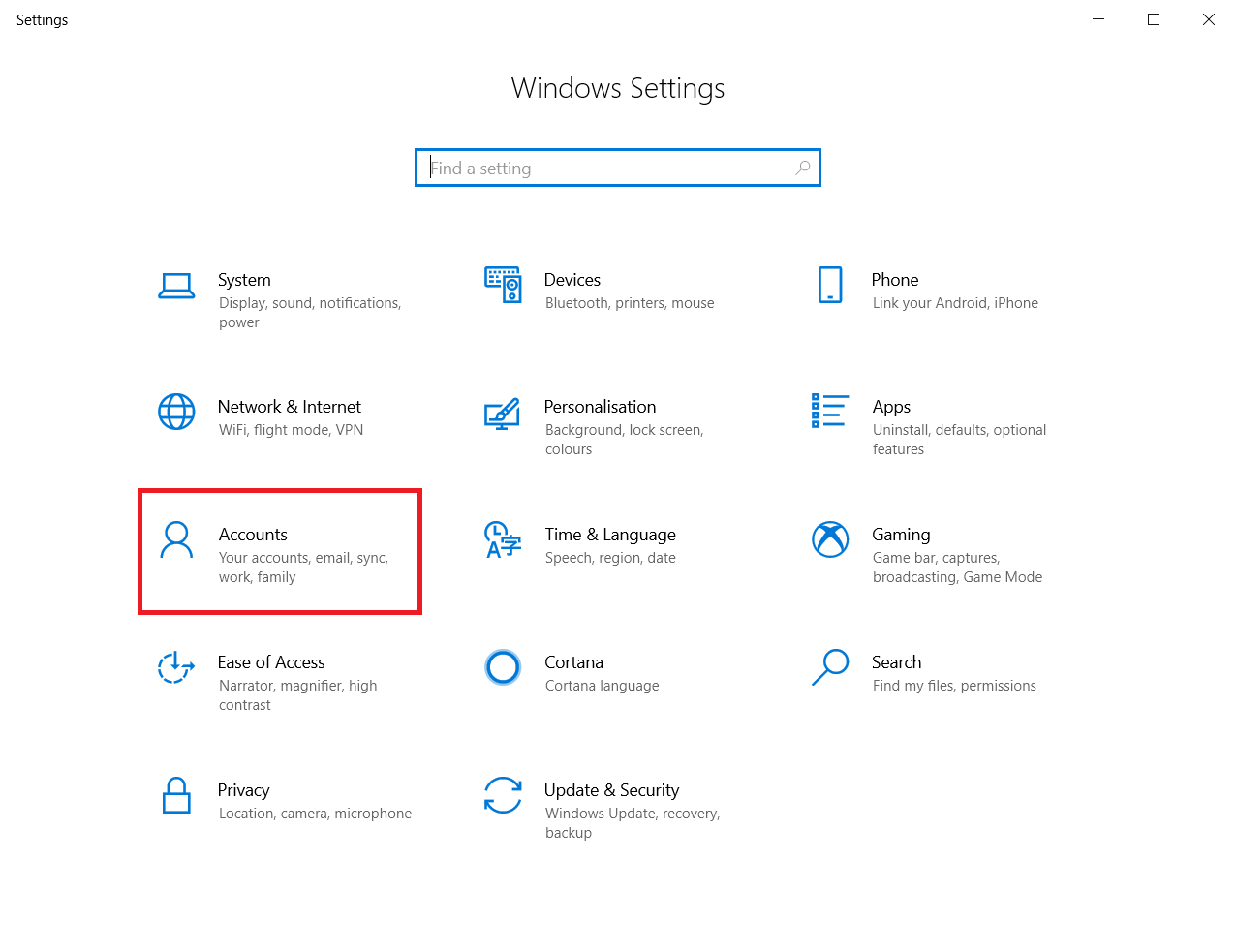
Task: Open Accounts title
Action: (253, 535)
